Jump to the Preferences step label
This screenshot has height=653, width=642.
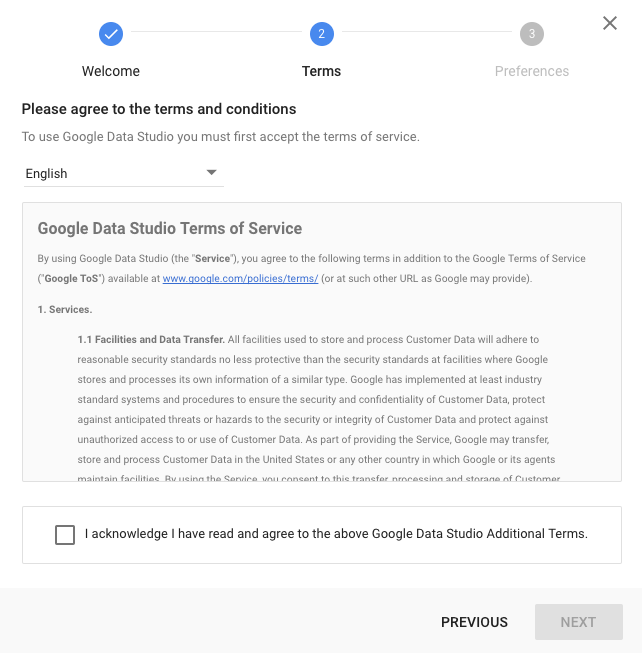[531, 71]
